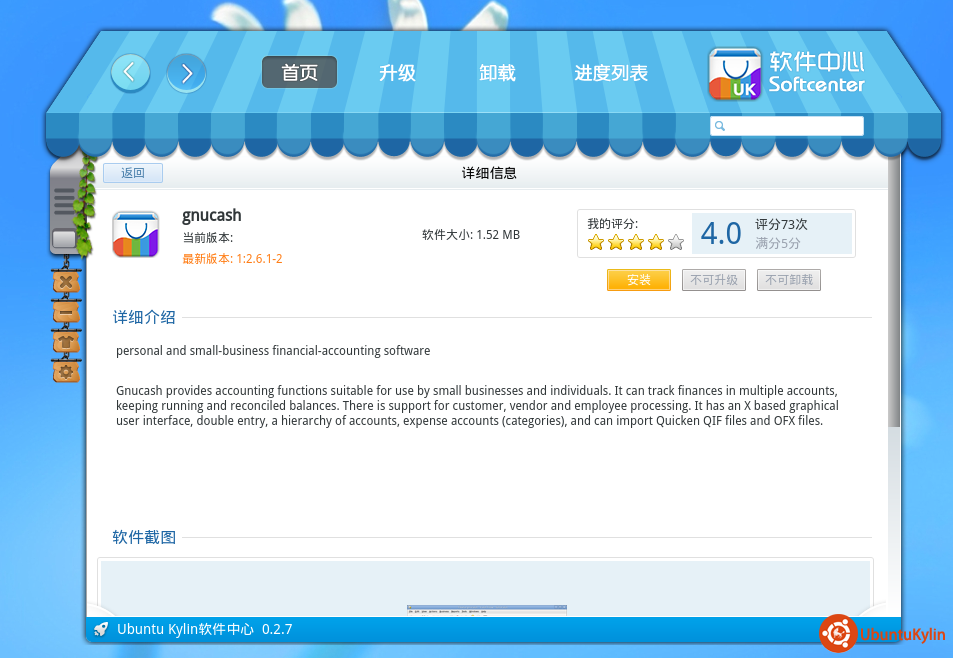This screenshot has width=953, height=658.
Task: Click the gnucash application icon
Action: click(x=136, y=234)
